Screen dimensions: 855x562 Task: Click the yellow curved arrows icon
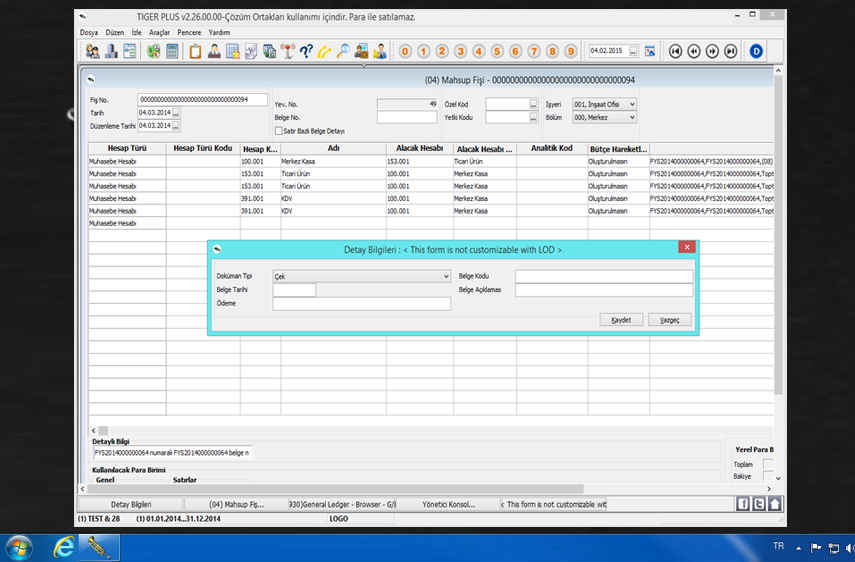click(x=324, y=51)
